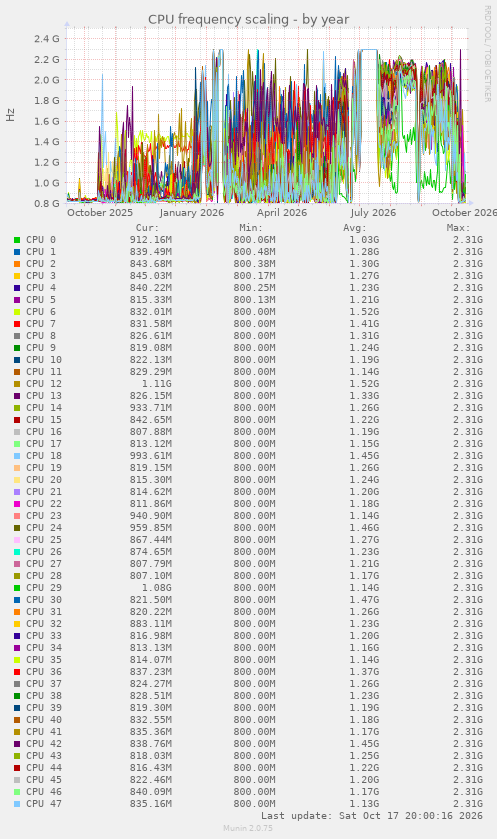Click the '0.8 G' y-axis tick label
This screenshot has width=497, height=839.
pos(47,203)
